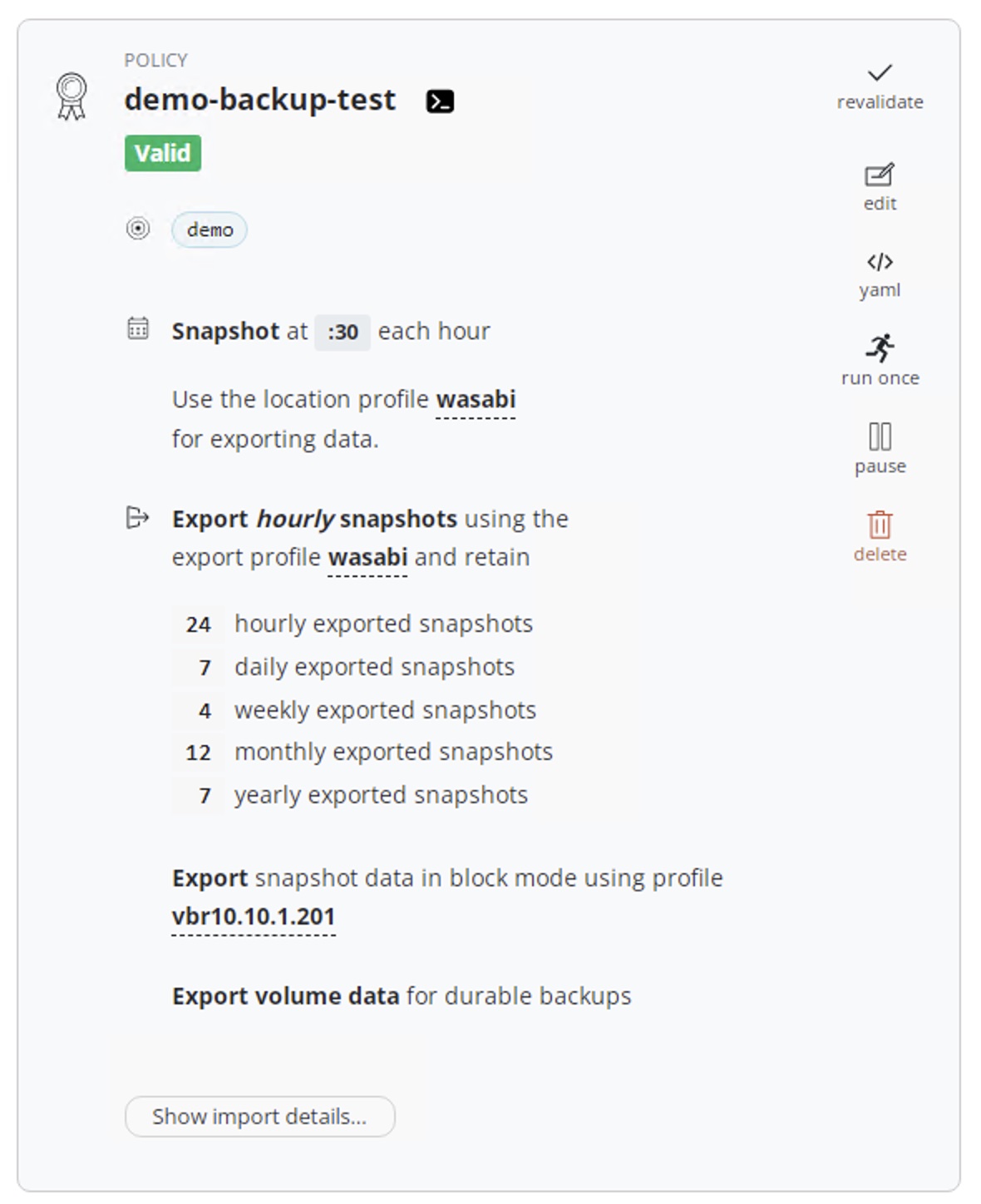Click the demo-backup-test policy title
Viewport: 981px width, 1204px height.
click(259, 100)
